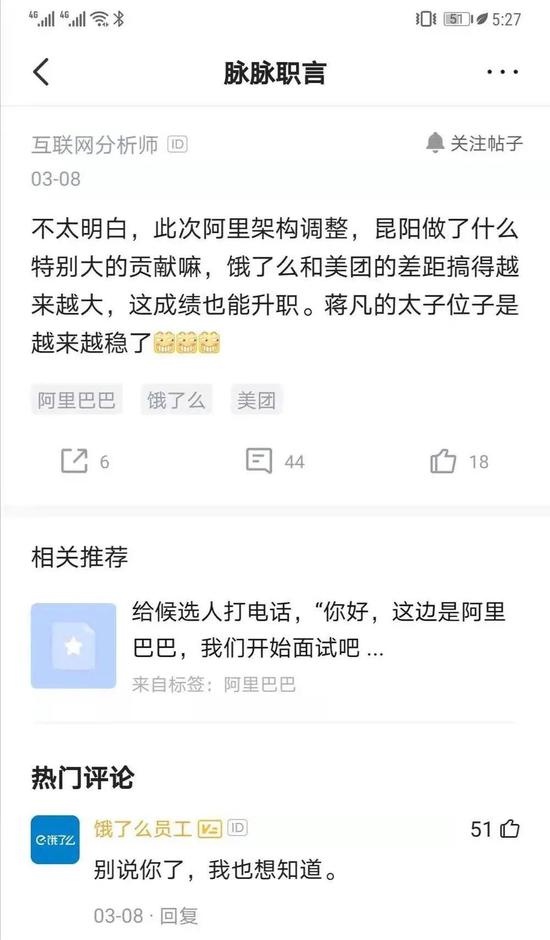Screen dimensions: 550x940
Task: Open comments via the comment bubble icon
Action: pos(259,461)
